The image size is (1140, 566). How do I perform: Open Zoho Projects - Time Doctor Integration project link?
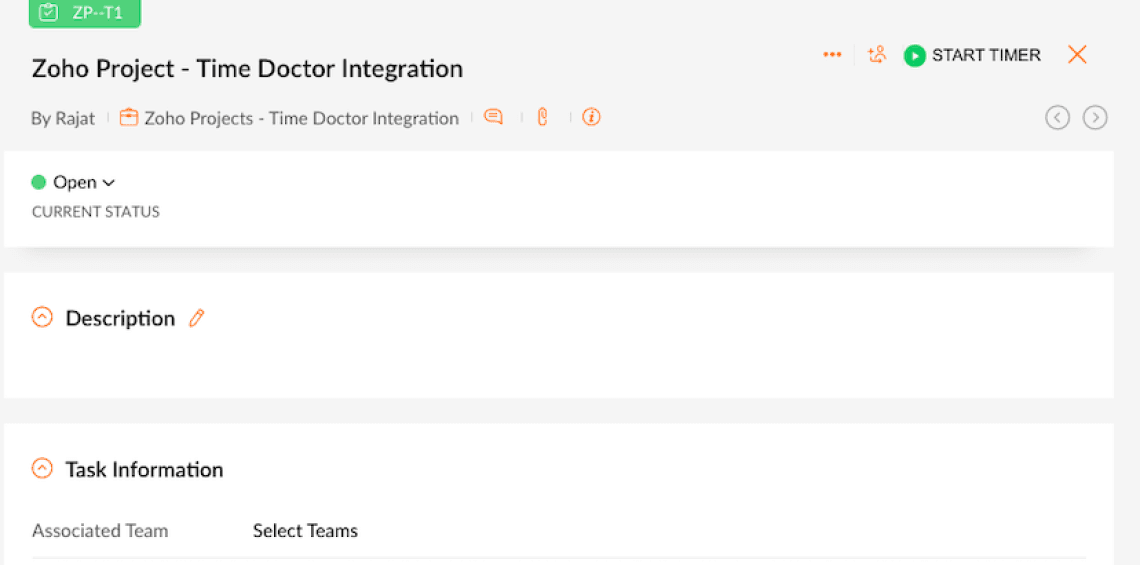(301, 118)
